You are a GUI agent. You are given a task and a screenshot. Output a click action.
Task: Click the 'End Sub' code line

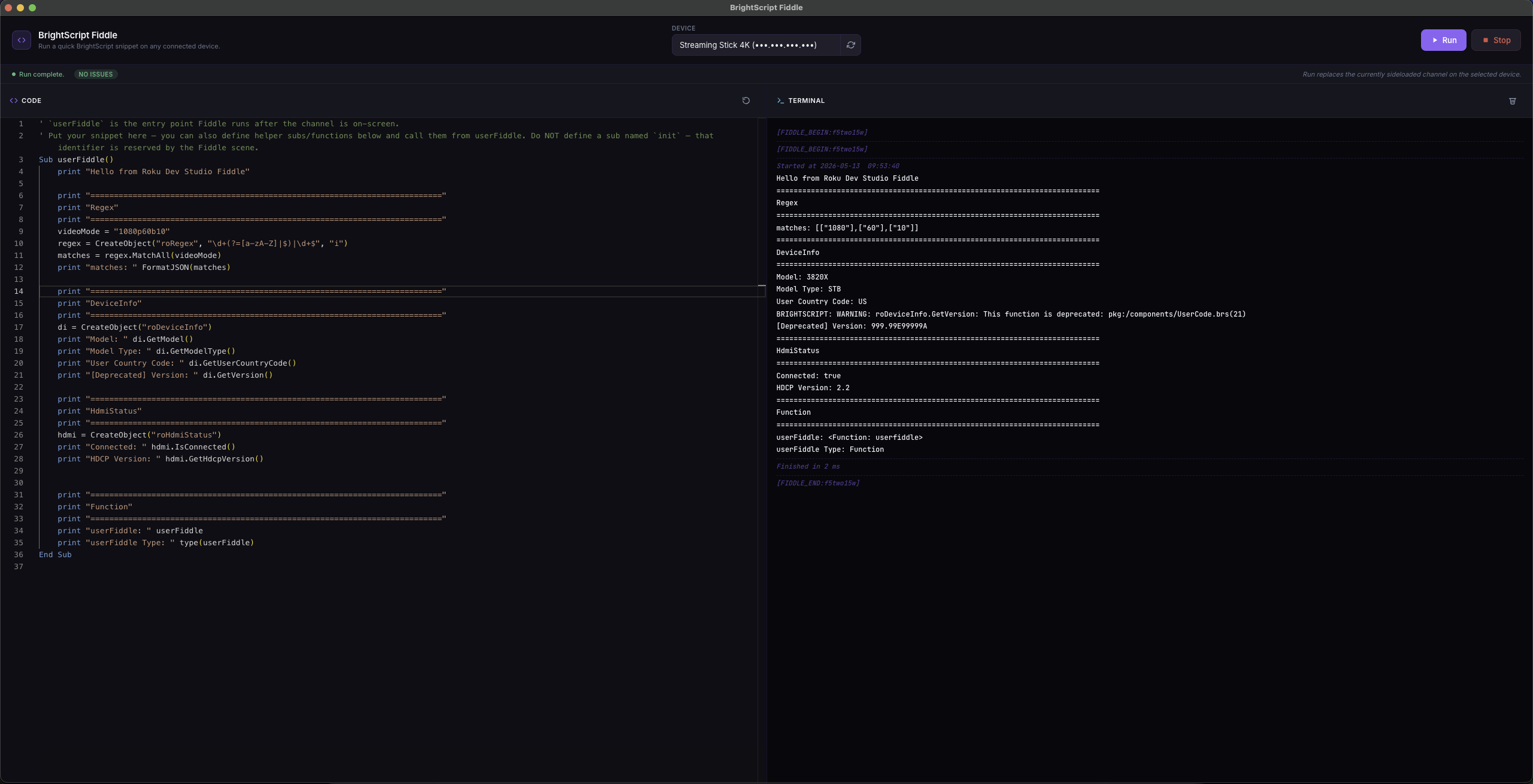pyautogui.click(x=55, y=555)
